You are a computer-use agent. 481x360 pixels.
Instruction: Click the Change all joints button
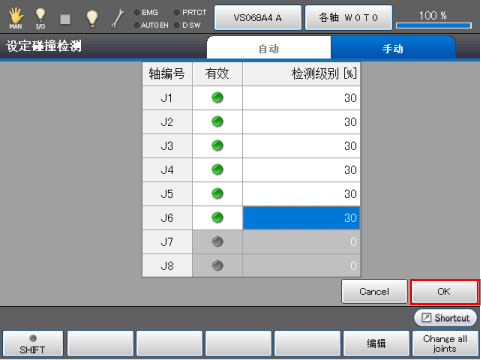click(445, 344)
